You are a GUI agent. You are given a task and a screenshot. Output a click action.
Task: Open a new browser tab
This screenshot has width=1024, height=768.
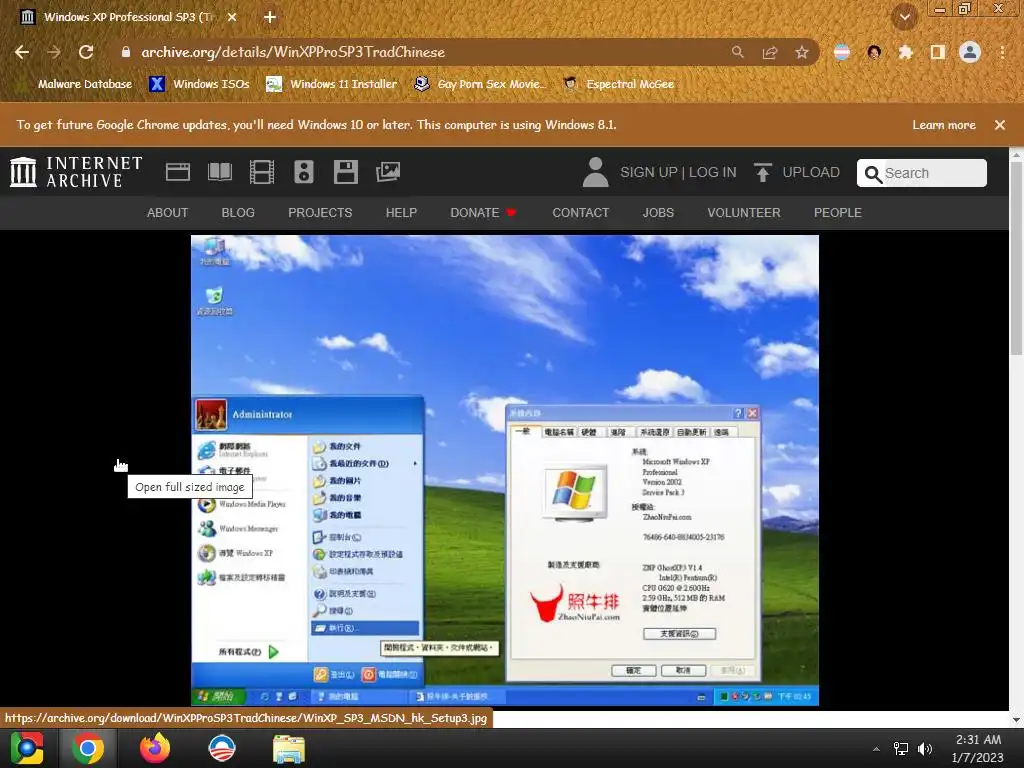[x=270, y=17]
